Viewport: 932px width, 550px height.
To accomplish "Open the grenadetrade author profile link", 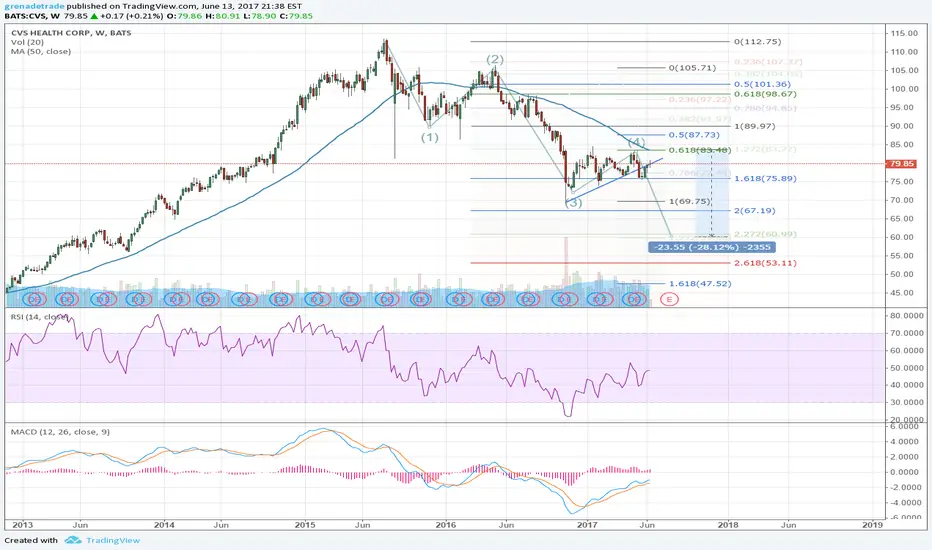I will [34, 6].
